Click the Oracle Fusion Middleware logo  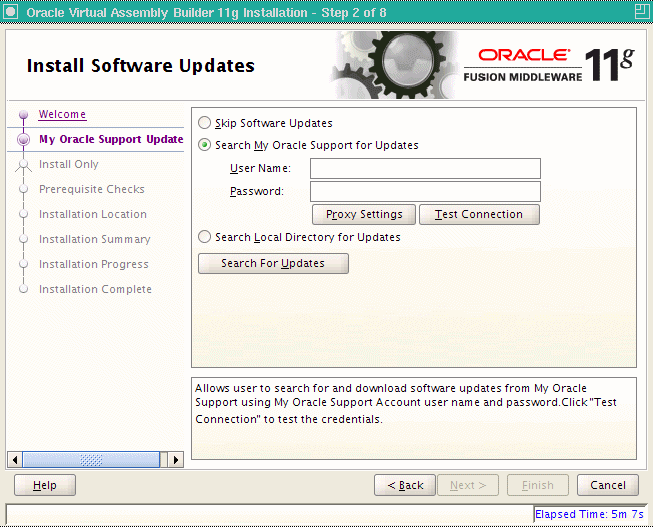(x=548, y=65)
